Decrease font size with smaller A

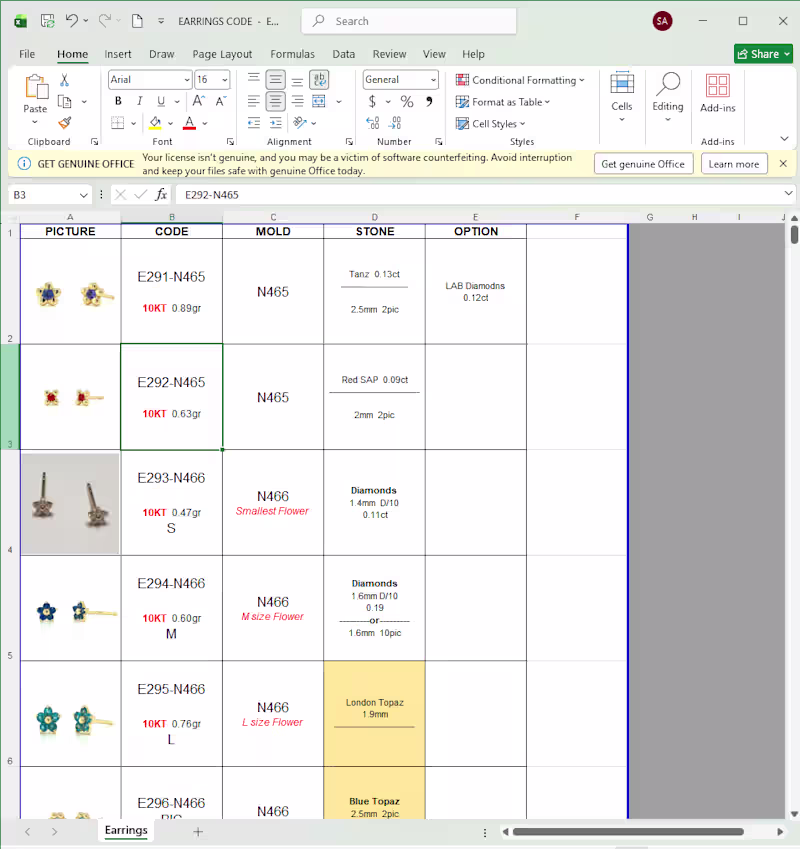pyautogui.click(x=221, y=101)
